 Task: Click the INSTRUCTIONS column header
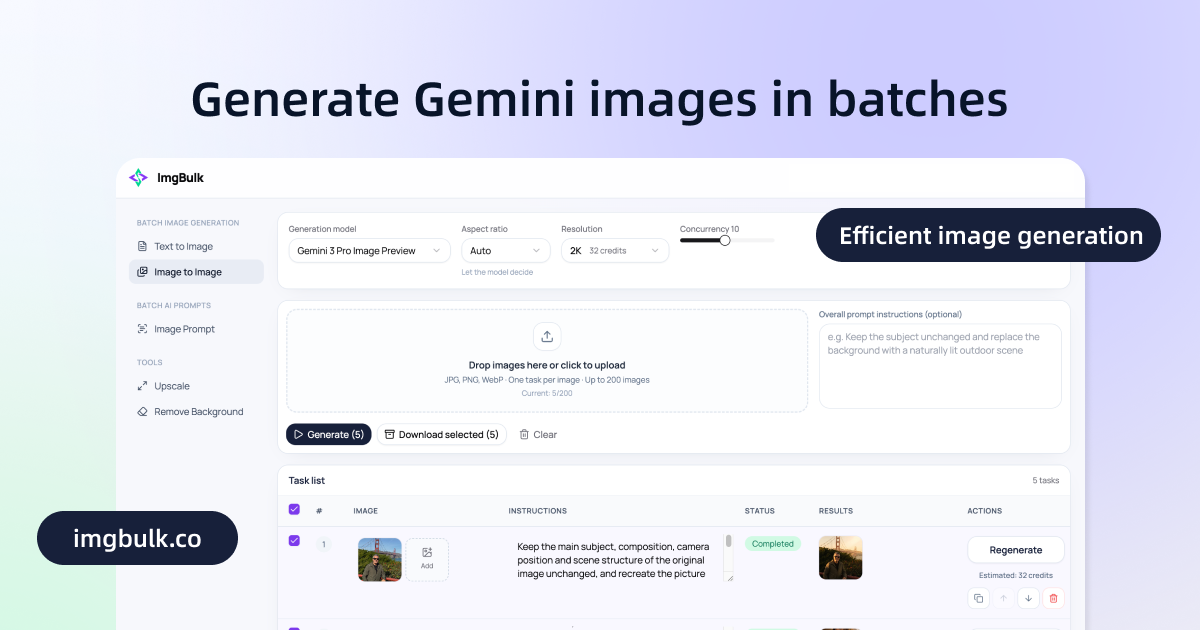click(538, 511)
